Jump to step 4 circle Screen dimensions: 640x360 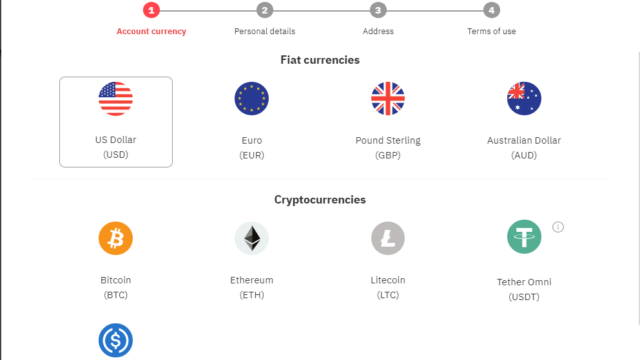(x=491, y=10)
